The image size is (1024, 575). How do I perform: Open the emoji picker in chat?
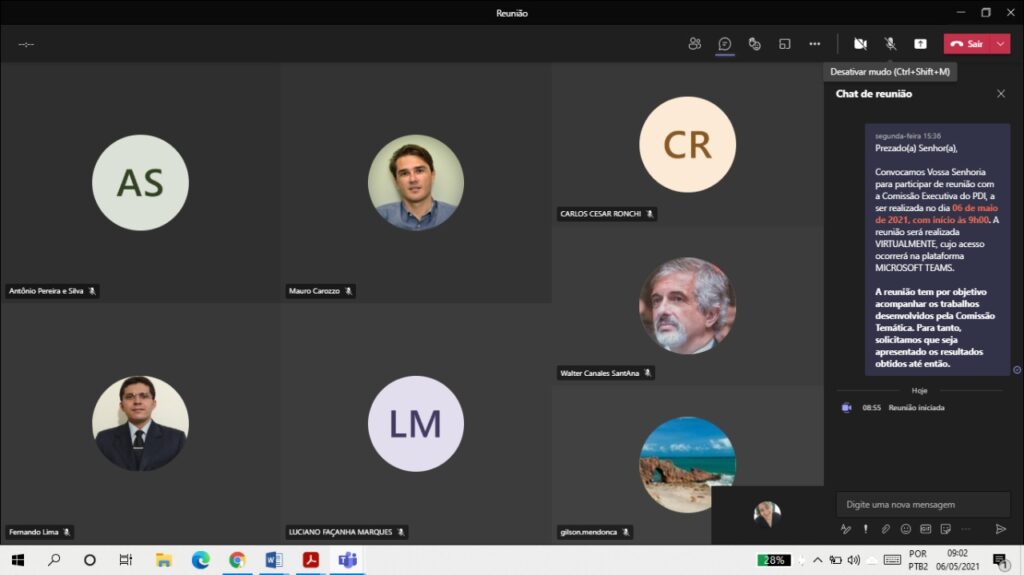(x=906, y=529)
